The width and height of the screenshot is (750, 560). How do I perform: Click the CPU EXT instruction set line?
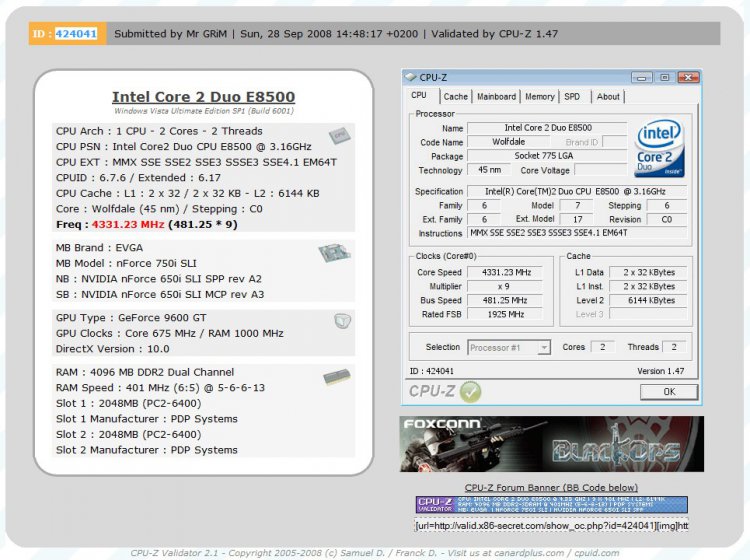click(x=196, y=162)
